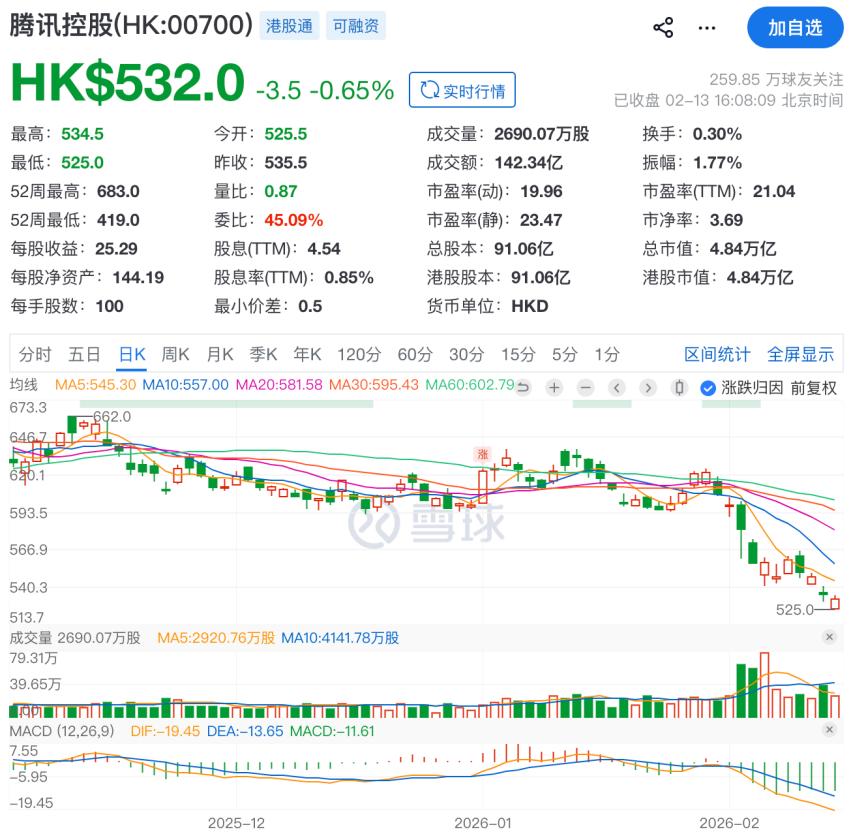Click the share icon at top
This screenshot has width=866, height=834.
click(x=663, y=28)
